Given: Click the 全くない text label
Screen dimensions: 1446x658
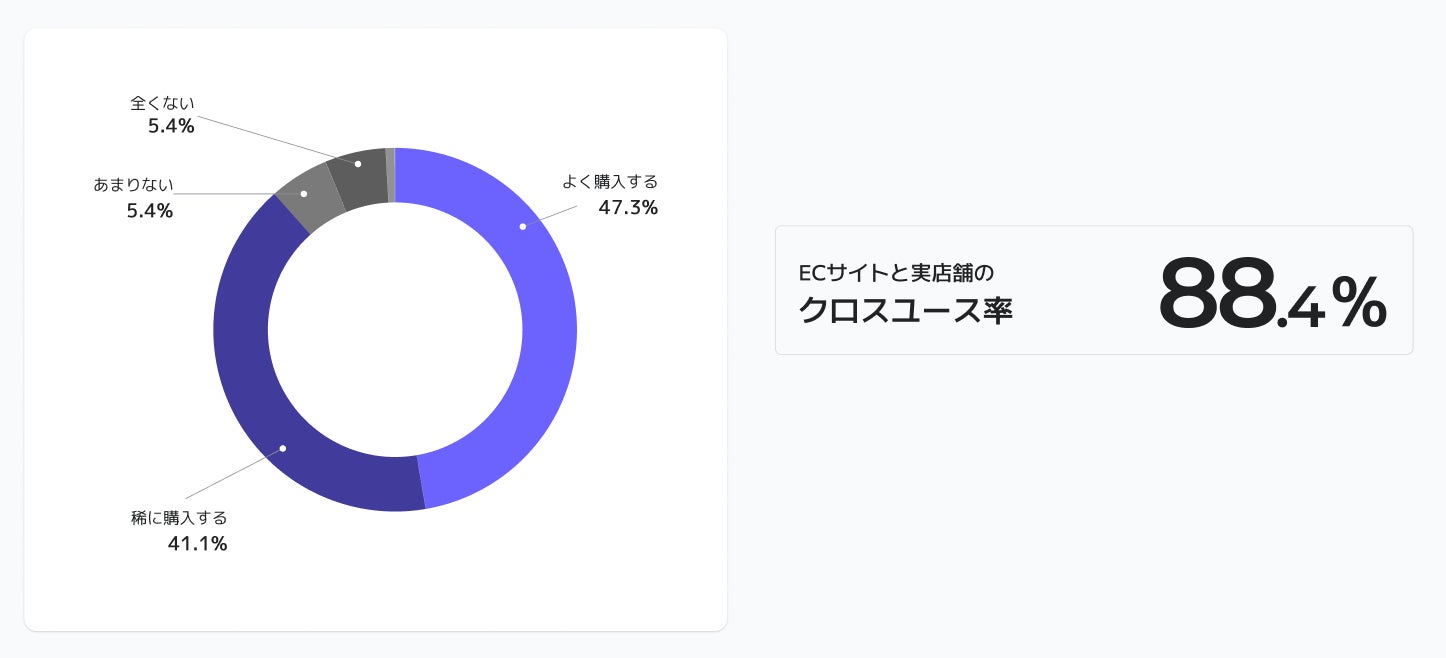Looking at the screenshot, I should pyautogui.click(x=162, y=103).
